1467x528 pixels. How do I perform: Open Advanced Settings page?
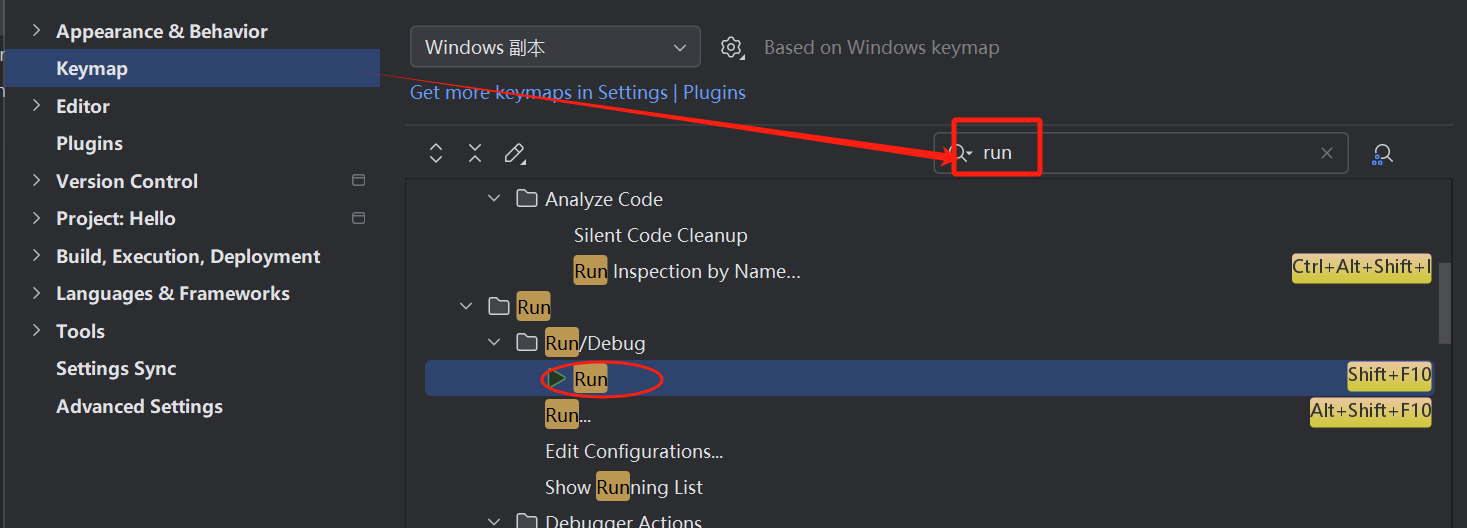click(x=139, y=406)
